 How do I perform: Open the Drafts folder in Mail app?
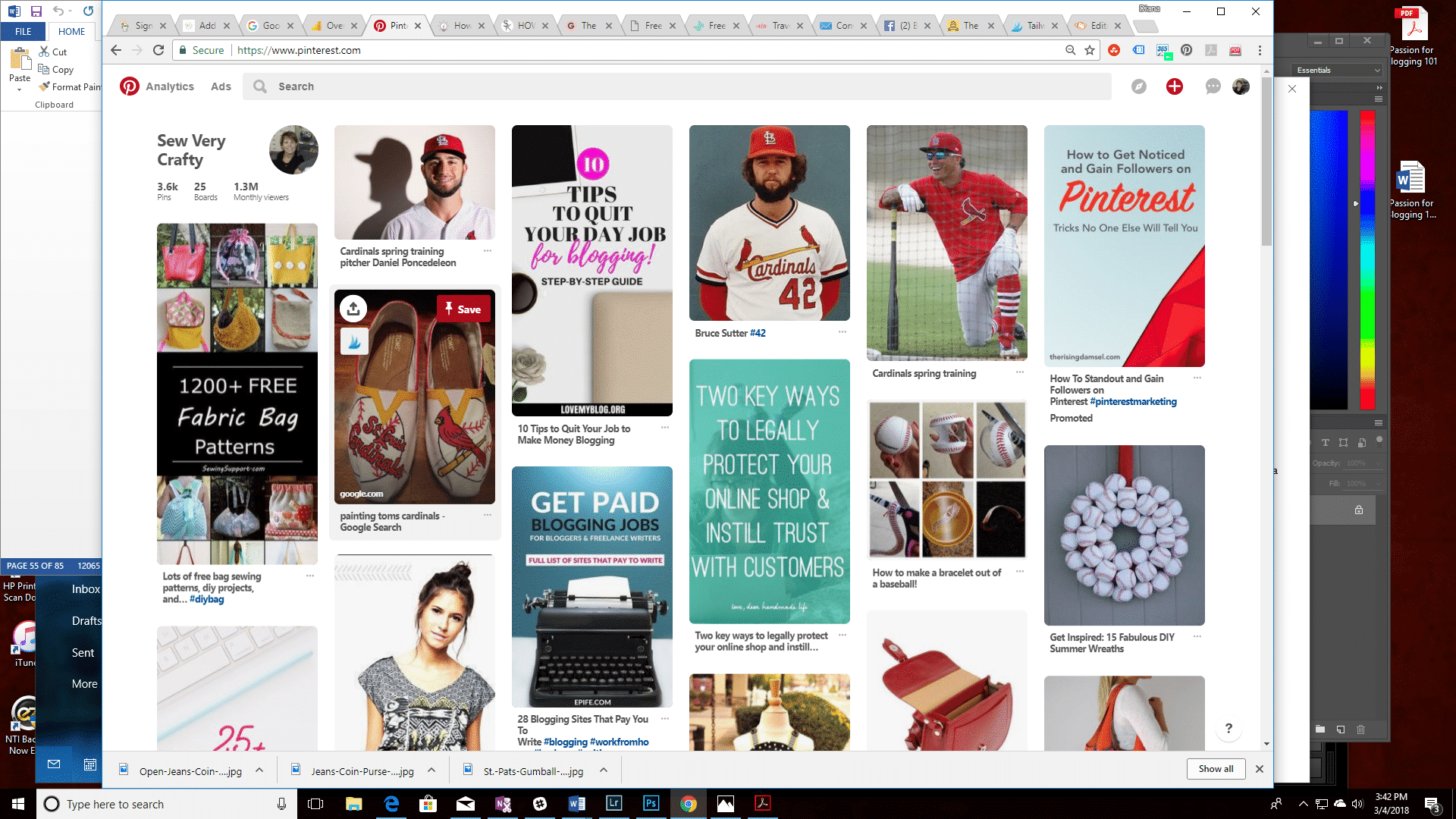[86, 620]
